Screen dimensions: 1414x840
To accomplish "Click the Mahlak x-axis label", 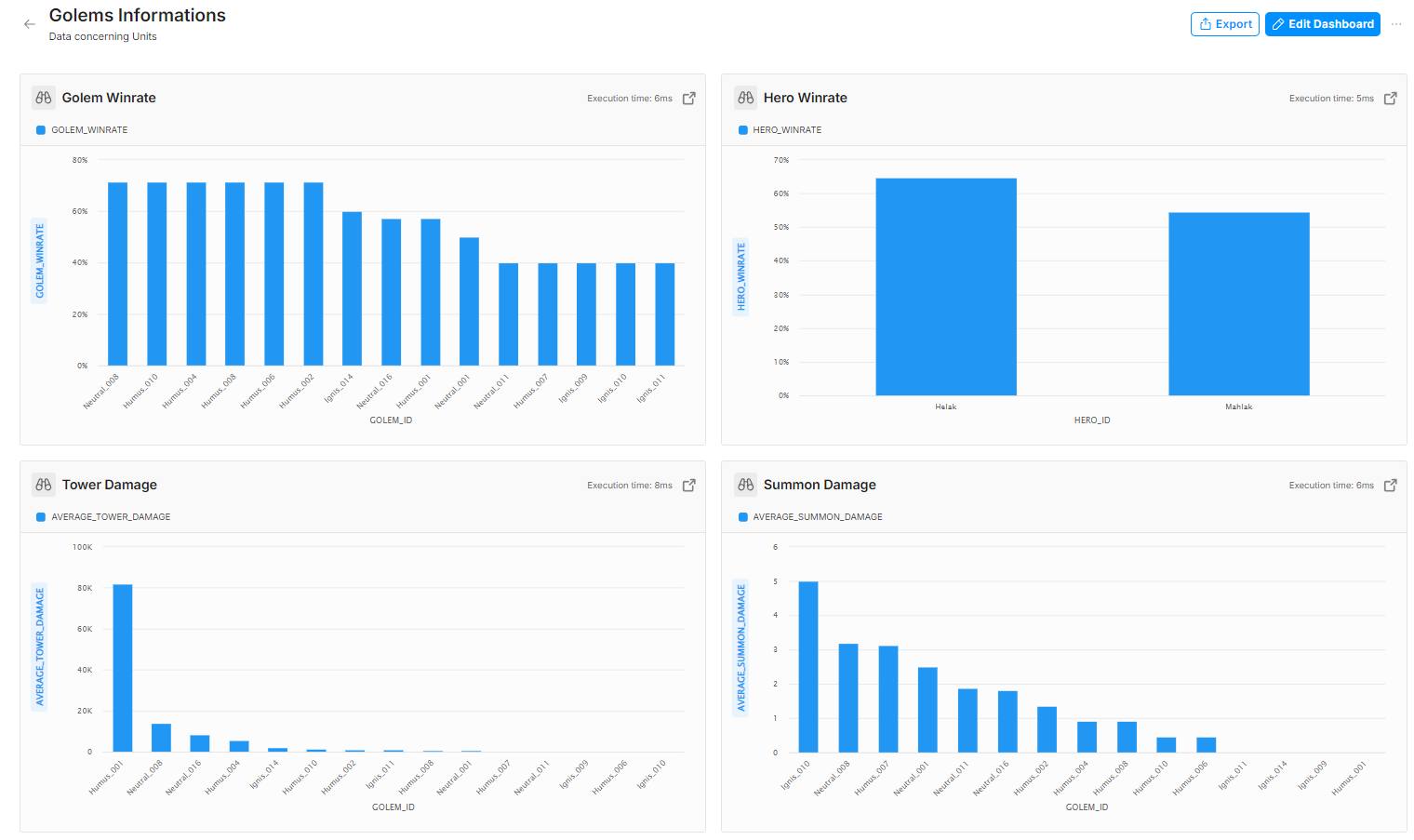I will [x=1239, y=407].
